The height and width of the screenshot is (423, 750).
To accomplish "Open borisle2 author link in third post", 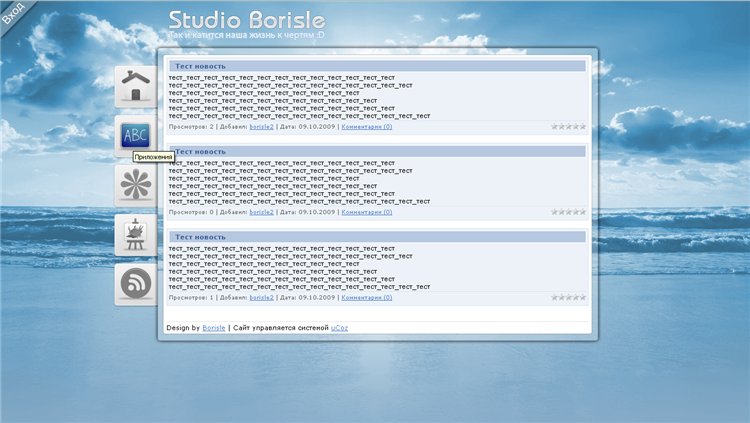I will click(x=262, y=297).
